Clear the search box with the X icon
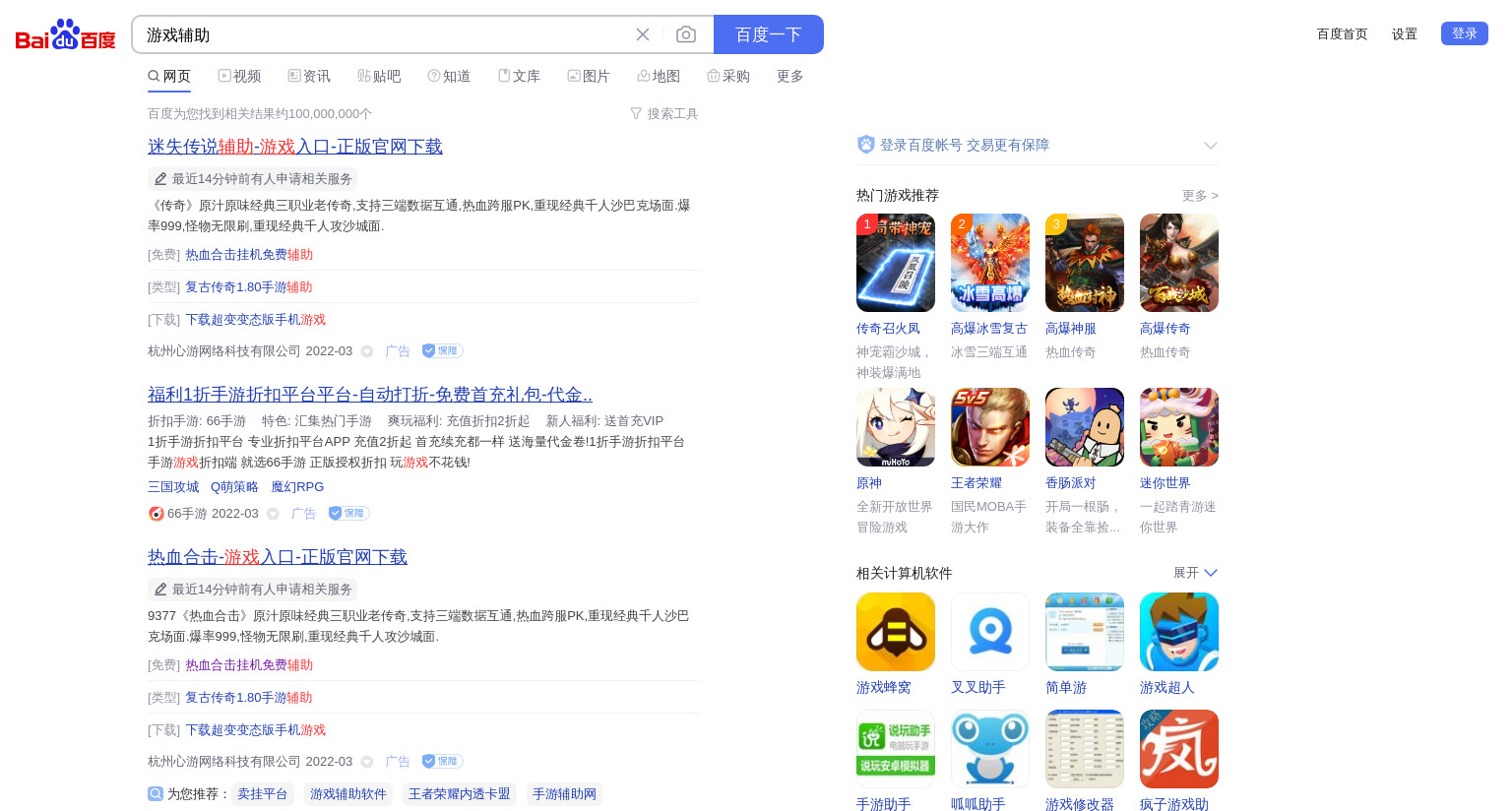The width and height of the screenshot is (1512, 811). coord(643,34)
